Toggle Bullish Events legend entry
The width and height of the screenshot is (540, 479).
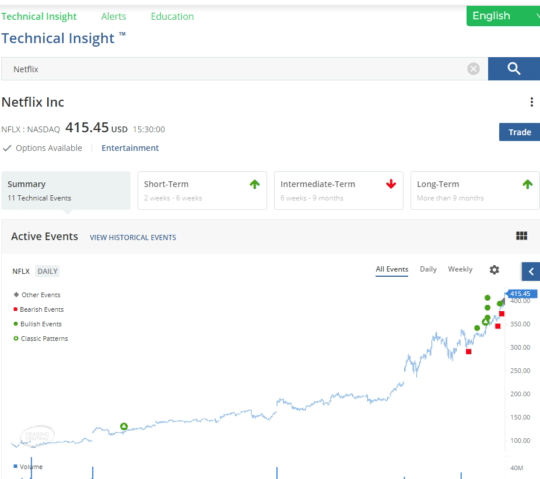coord(38,324)
